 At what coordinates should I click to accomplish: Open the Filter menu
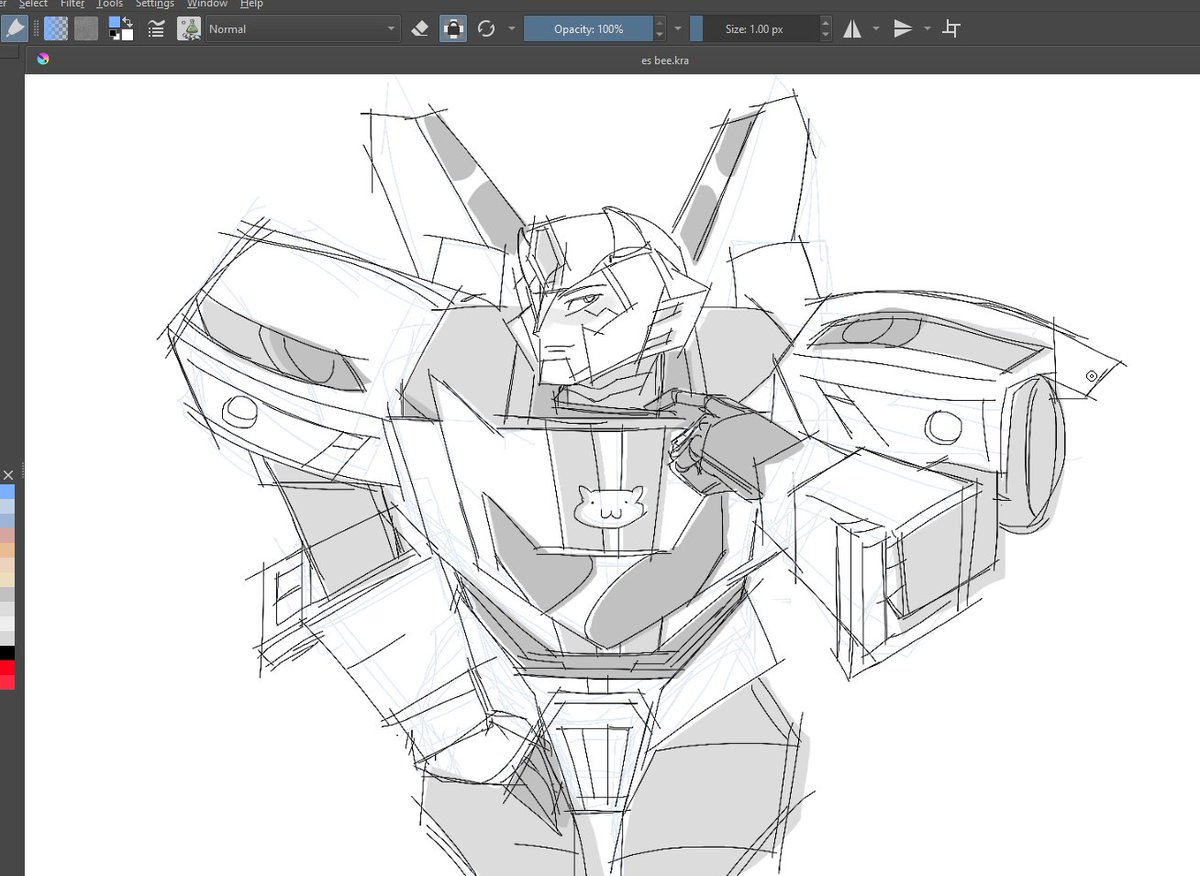click(x=72, y=4)
